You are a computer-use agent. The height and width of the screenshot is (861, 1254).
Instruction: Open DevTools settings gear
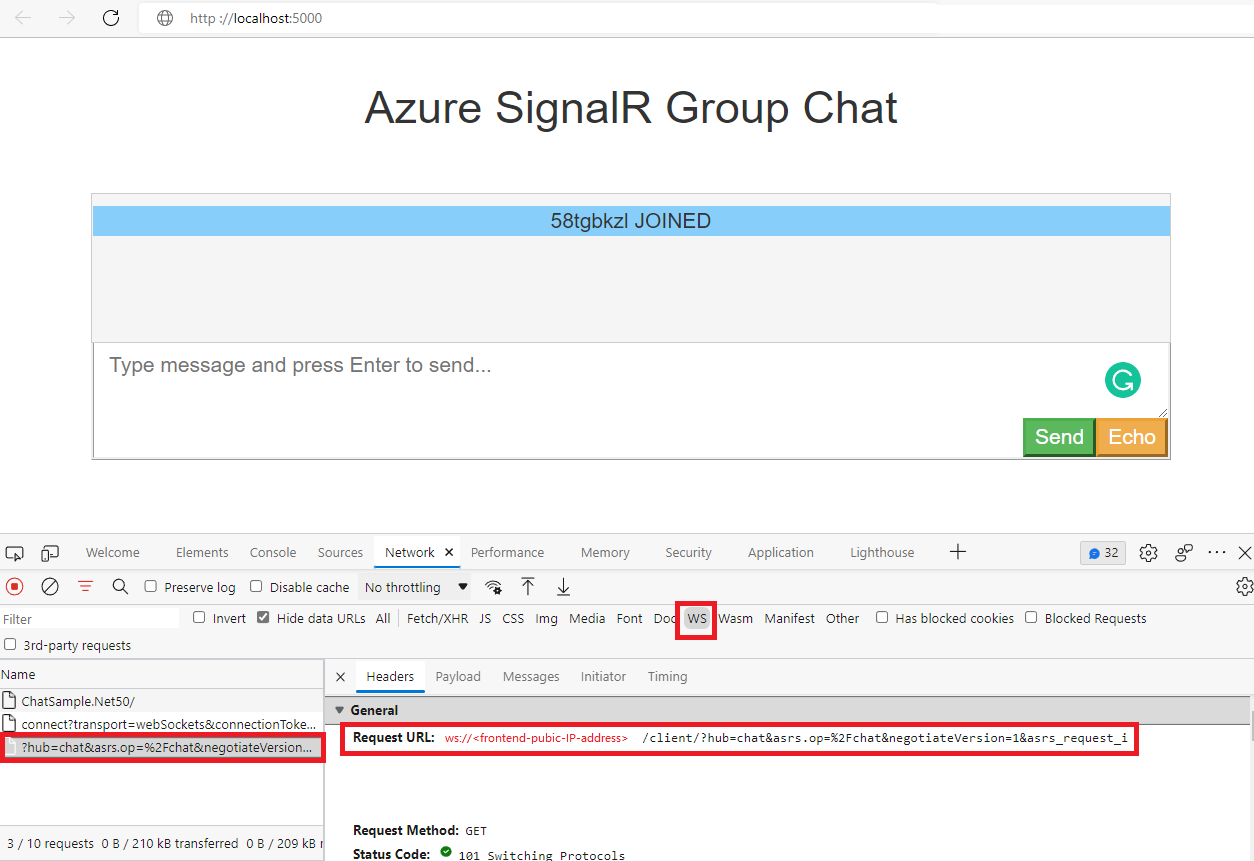coord(1148,552)
